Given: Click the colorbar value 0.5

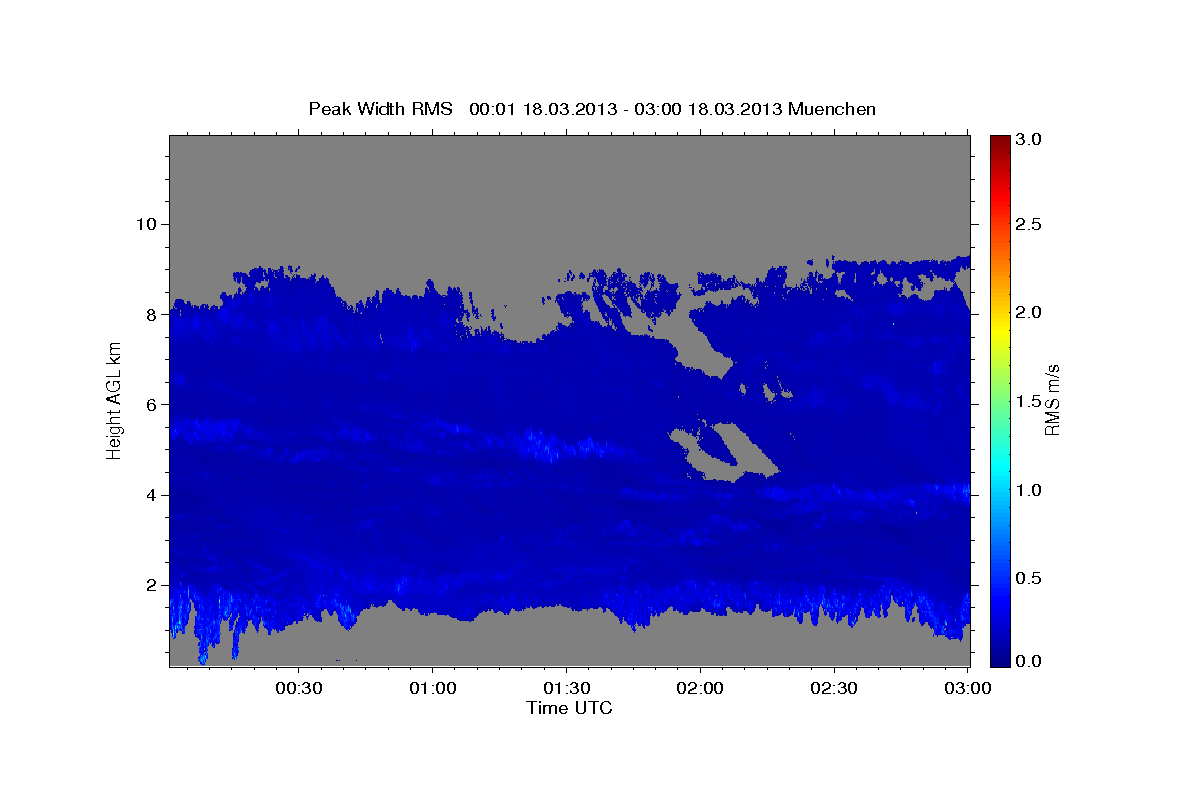Looking at the screenshot, I should [1029, 578].
